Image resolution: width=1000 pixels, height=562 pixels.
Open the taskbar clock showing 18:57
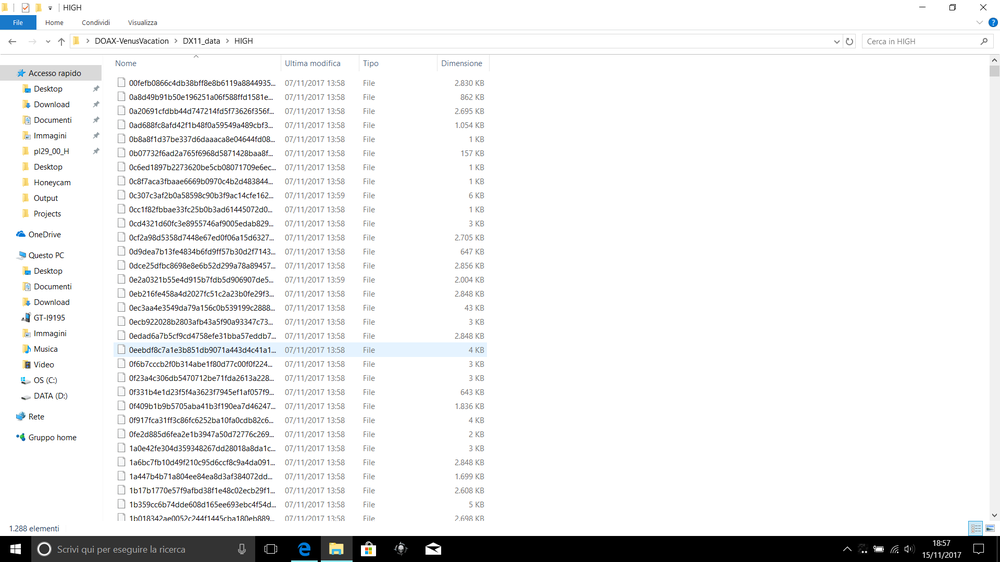[941, 549]
